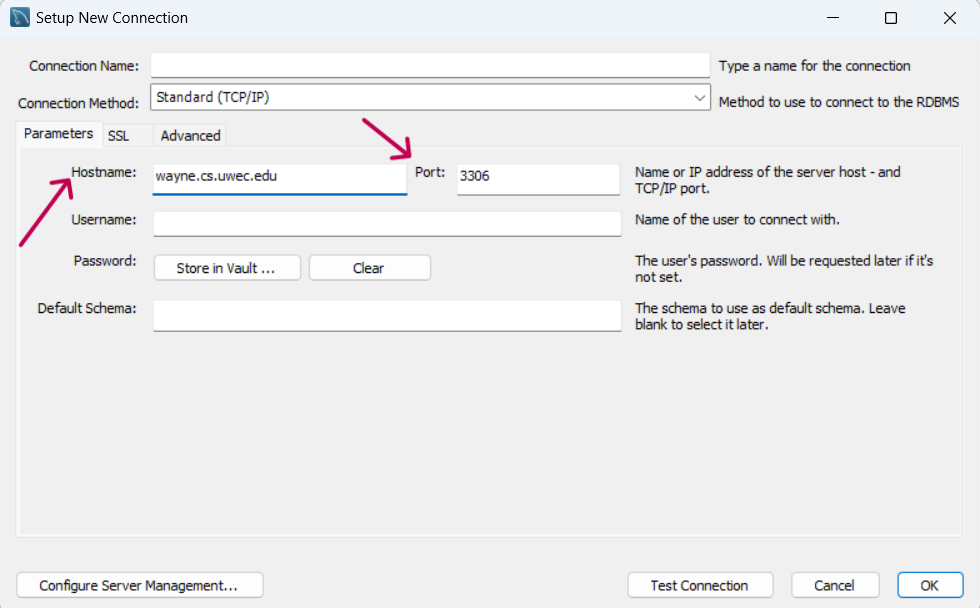The image size is (980, 608).
Task: Click the Connection Name input field
Action: [x=430, y=66]
